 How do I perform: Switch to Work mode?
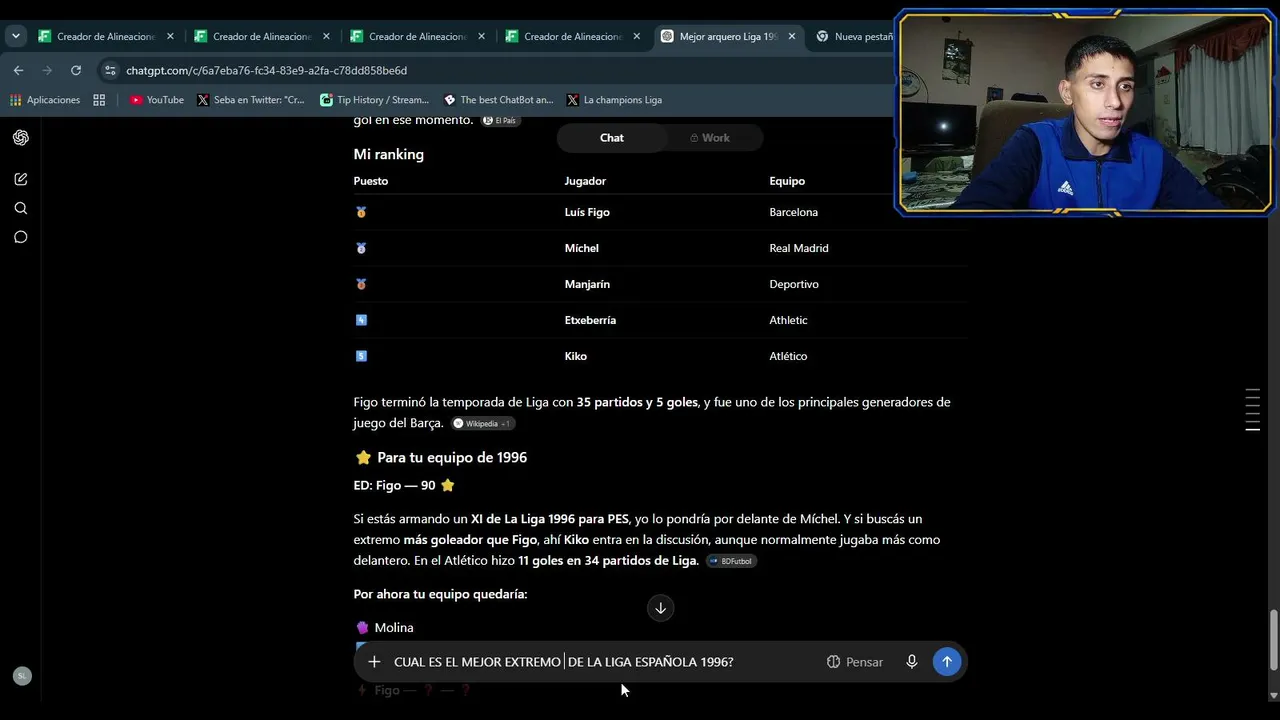pyautogui.click(x=710, y=138)
